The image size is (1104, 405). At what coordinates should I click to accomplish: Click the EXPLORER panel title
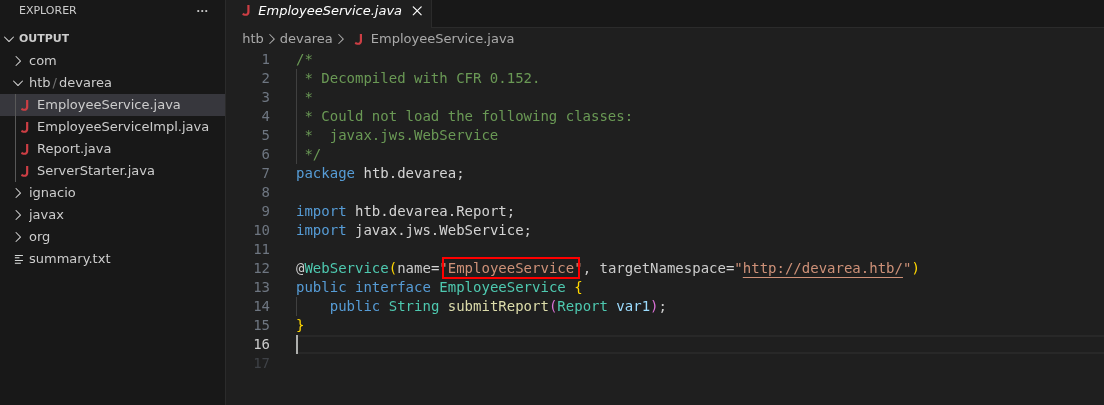coord(48,11)
